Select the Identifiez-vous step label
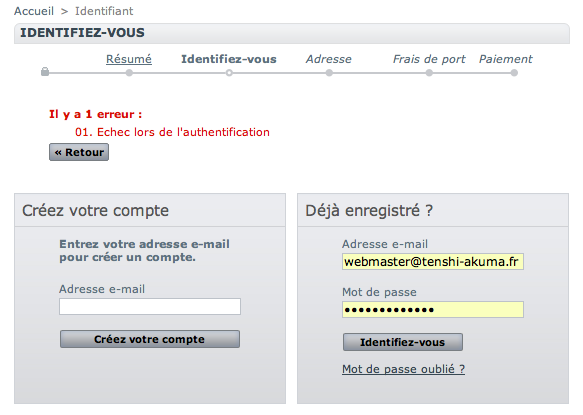The height and width of the screenshot is (415, 583). 229,59
